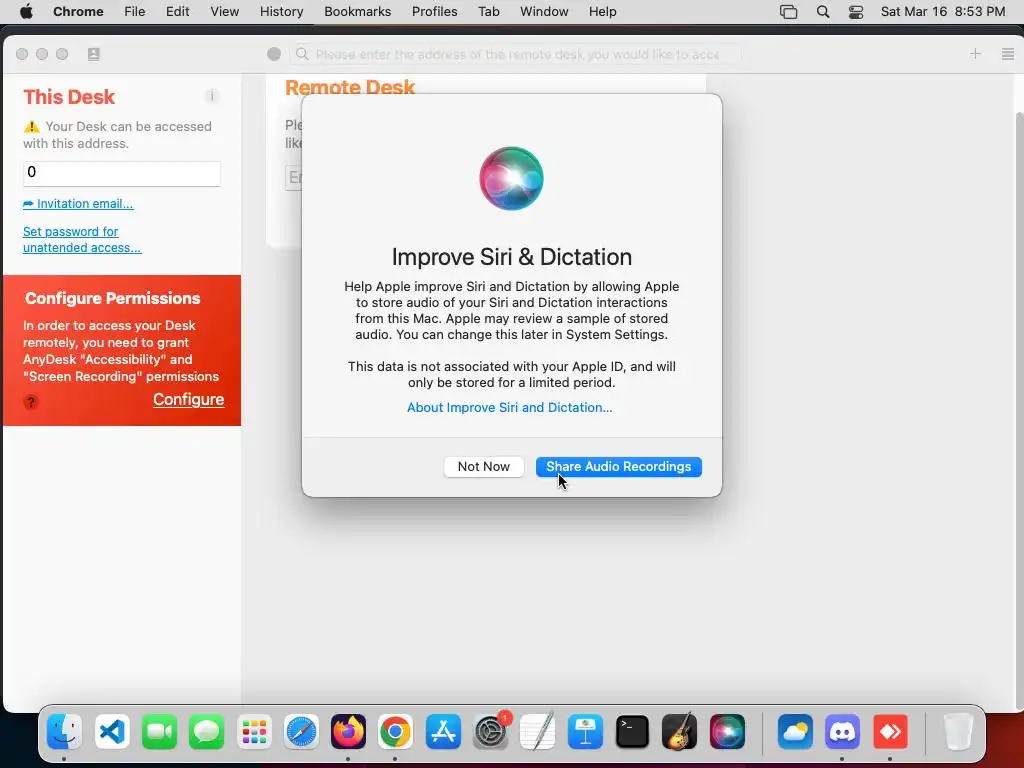The width and height of the screenshot is (1024, 768).
Task: Open App Store from dock
Action: click(443, 731)
